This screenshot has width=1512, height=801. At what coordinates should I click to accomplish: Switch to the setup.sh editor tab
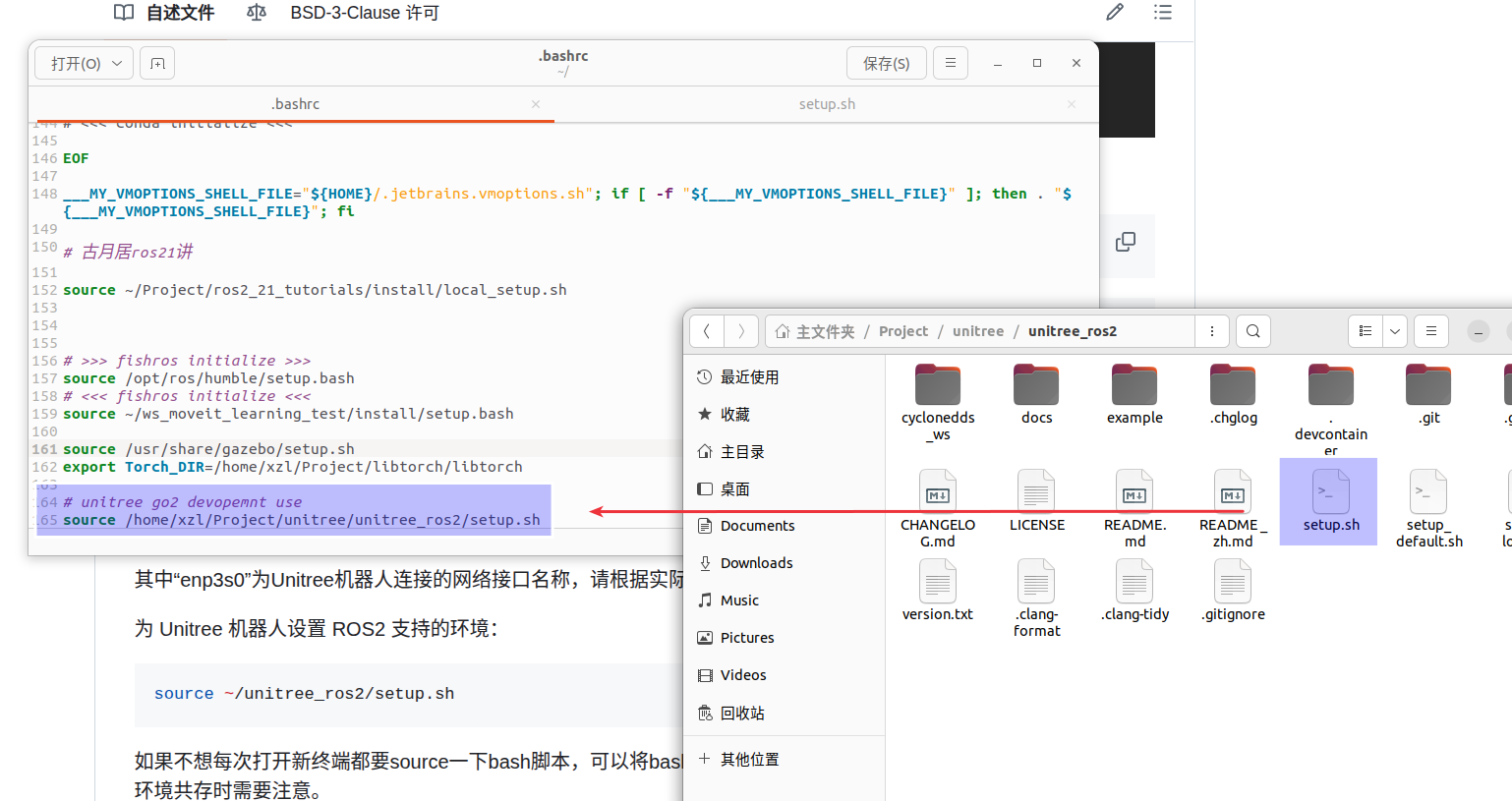pos(827,104)
